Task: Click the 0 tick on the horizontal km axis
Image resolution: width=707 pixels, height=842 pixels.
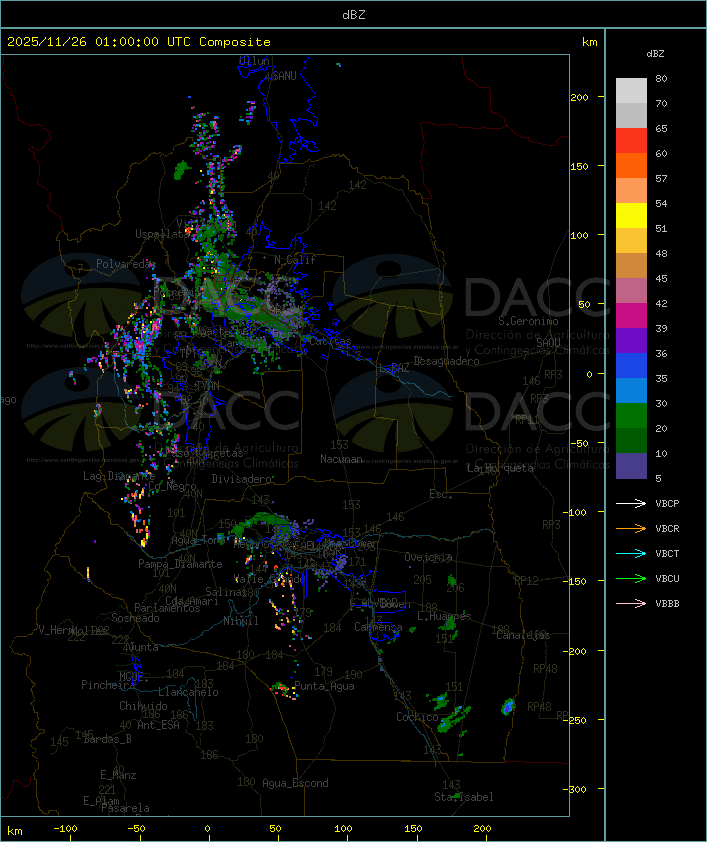Action: point(208,829)
